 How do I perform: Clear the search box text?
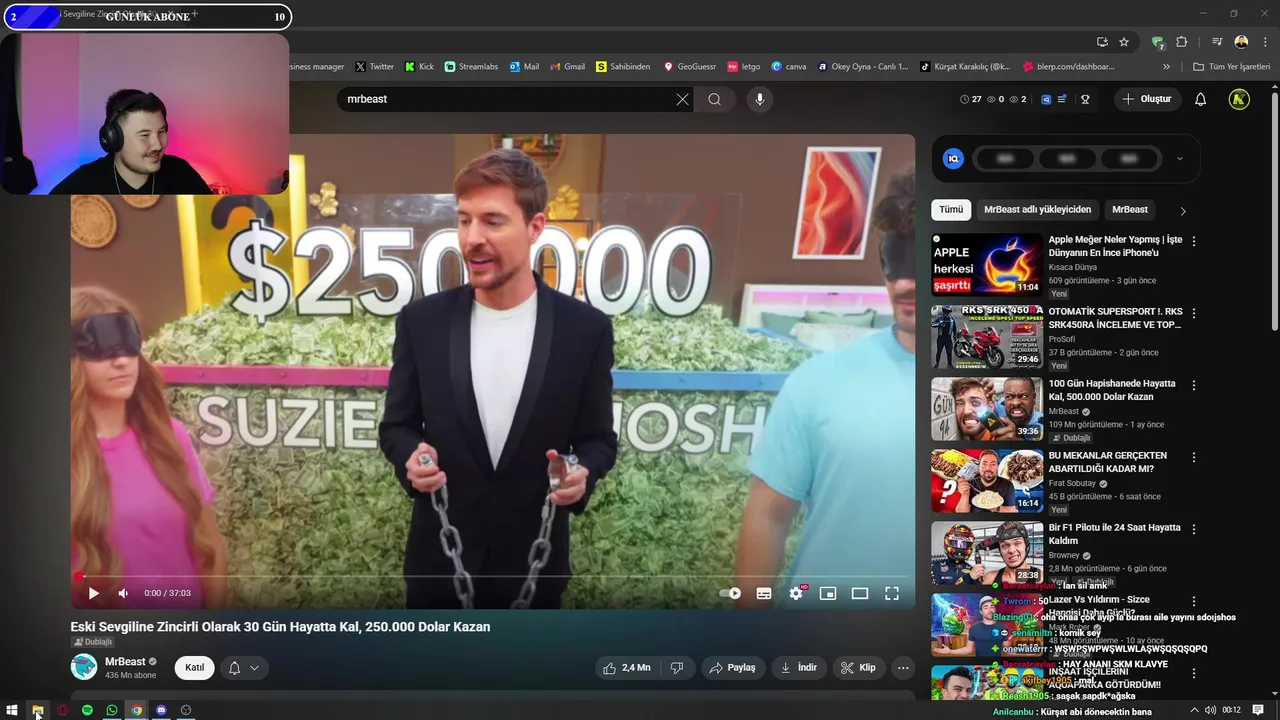pos(682,99)
